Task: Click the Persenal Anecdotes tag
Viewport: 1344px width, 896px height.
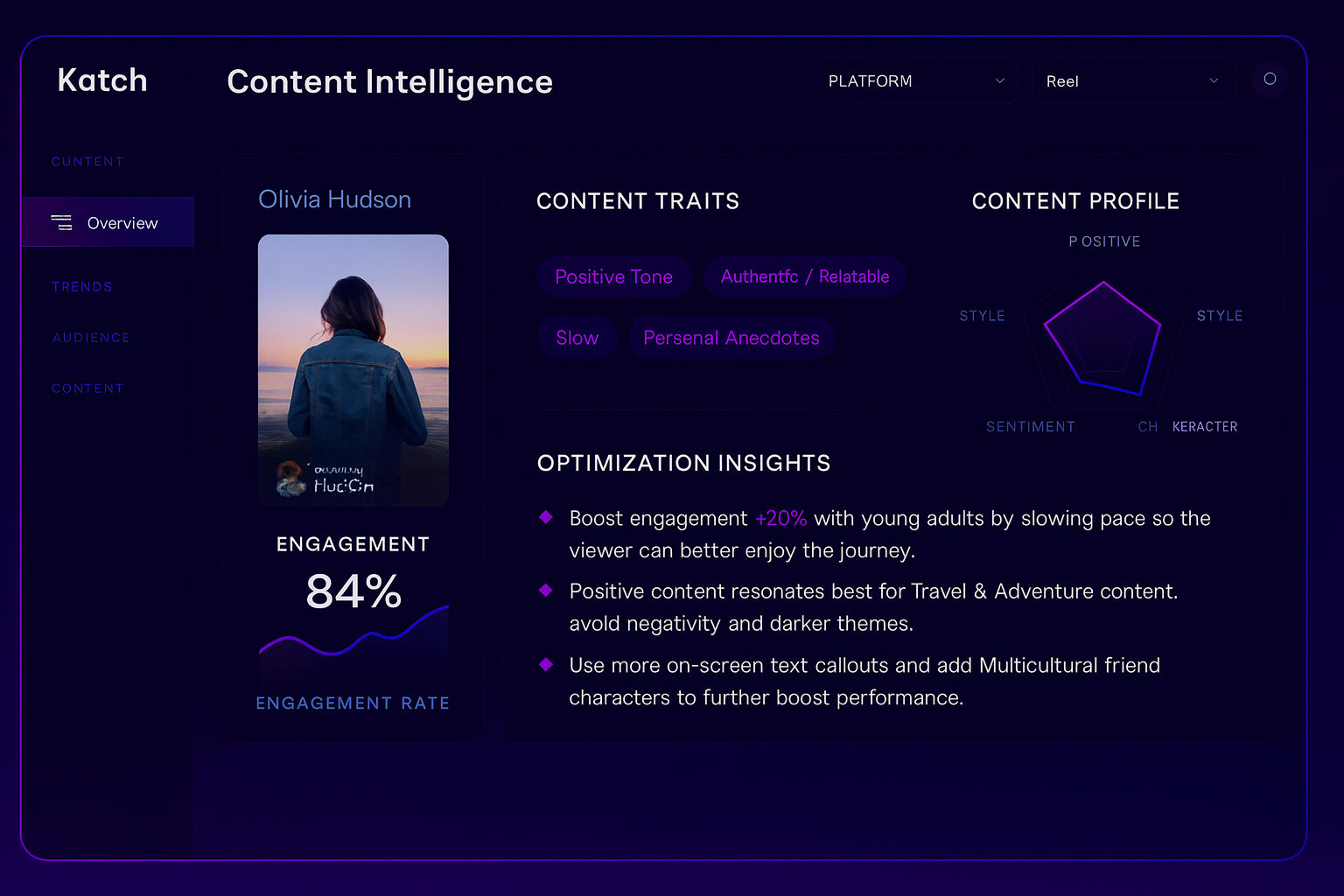Action: pos(731,337)
